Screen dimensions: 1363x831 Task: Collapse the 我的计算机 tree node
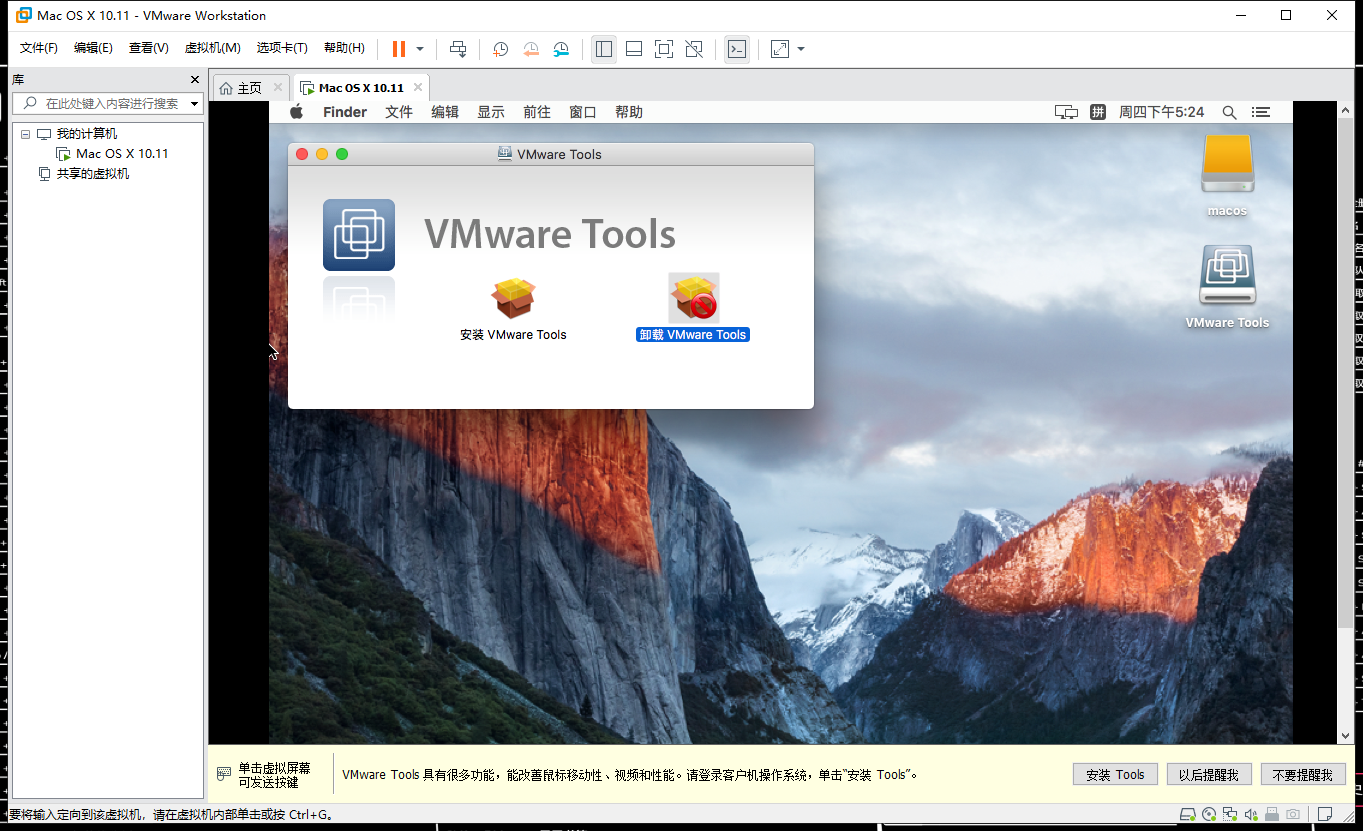click(25, 134)
